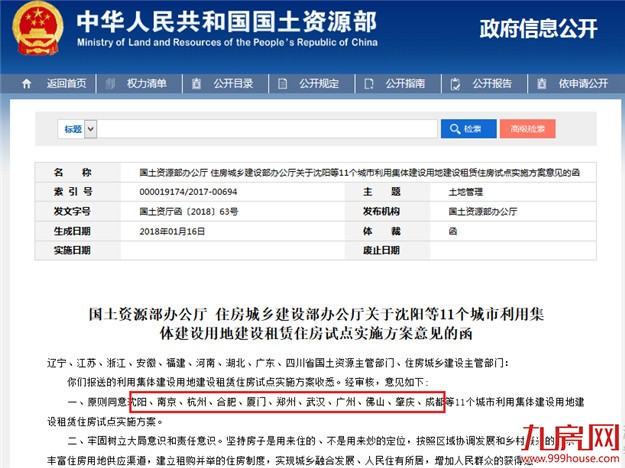
Task: Click the blue 检索 search button
Action: [x=469, y=129]
